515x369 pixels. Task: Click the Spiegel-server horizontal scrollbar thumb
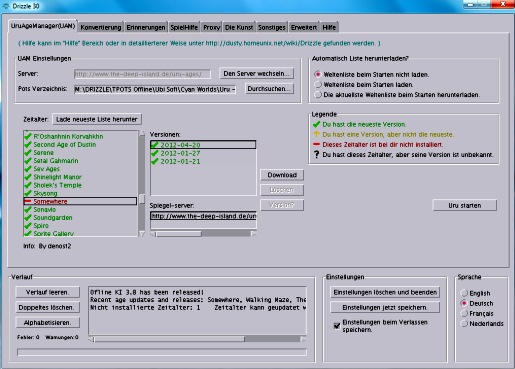click(179, 234)
